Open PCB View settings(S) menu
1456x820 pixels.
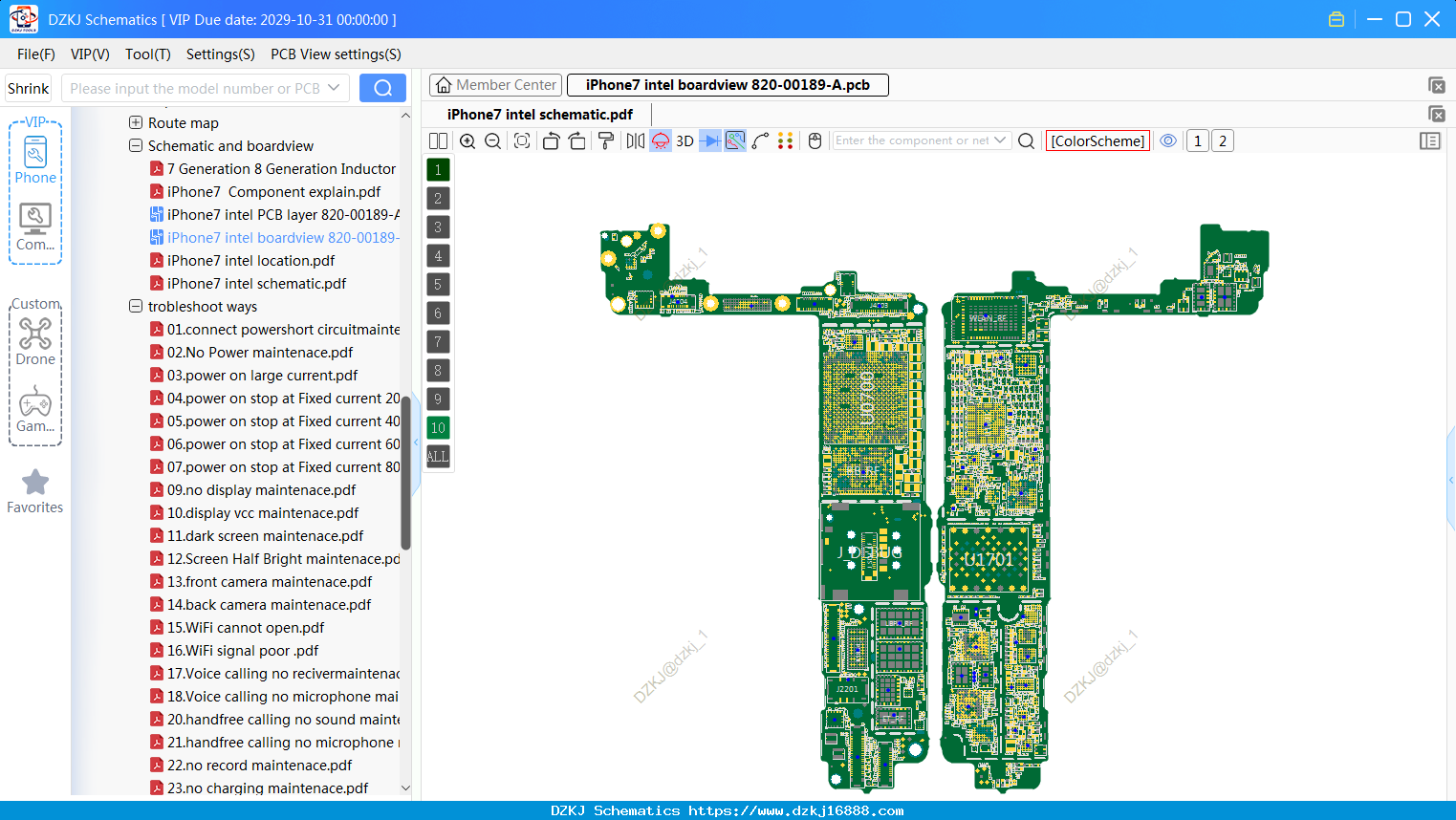pos(336,54)
